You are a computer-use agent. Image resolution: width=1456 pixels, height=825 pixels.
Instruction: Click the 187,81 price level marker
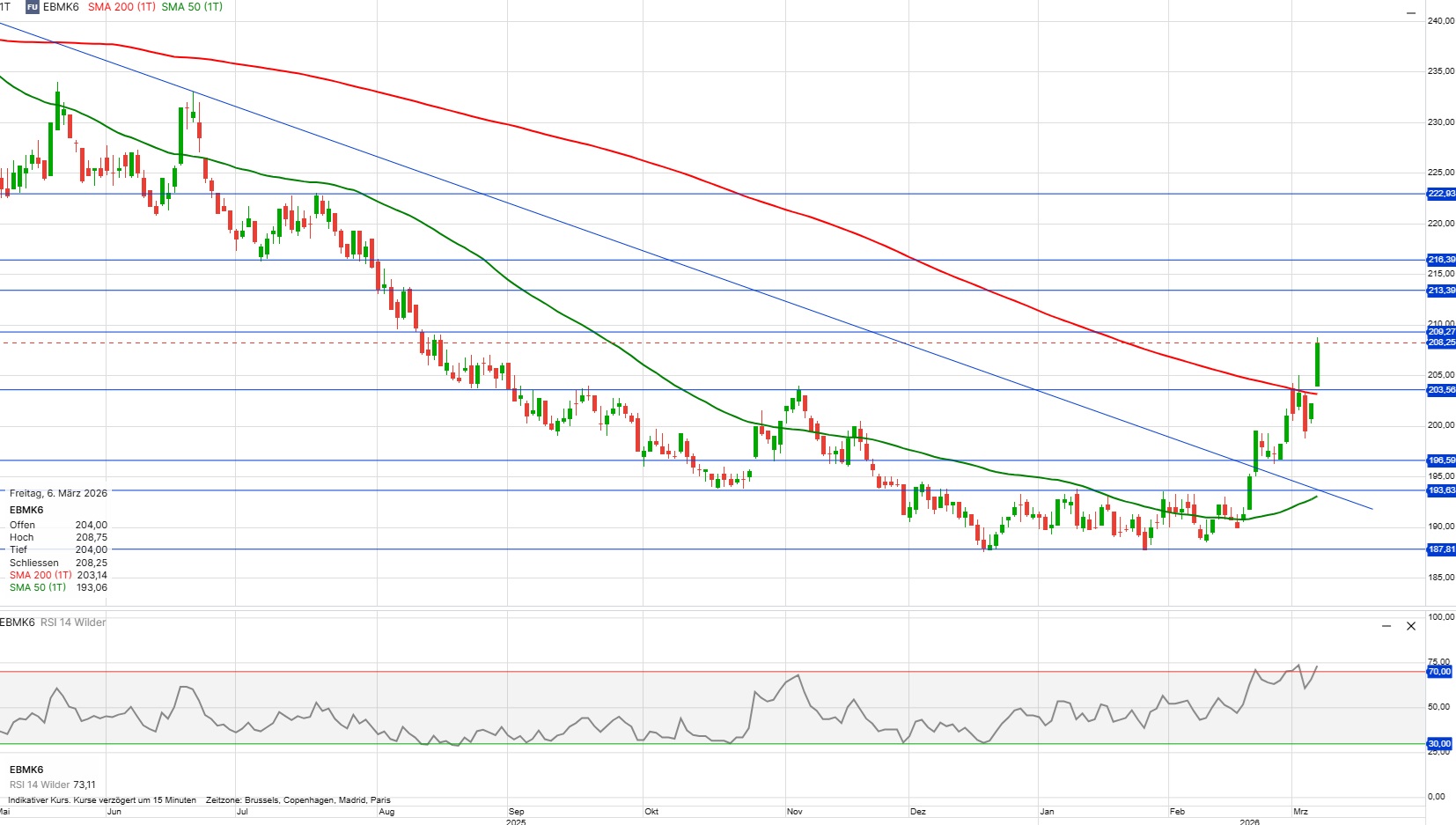(1441, 549)
